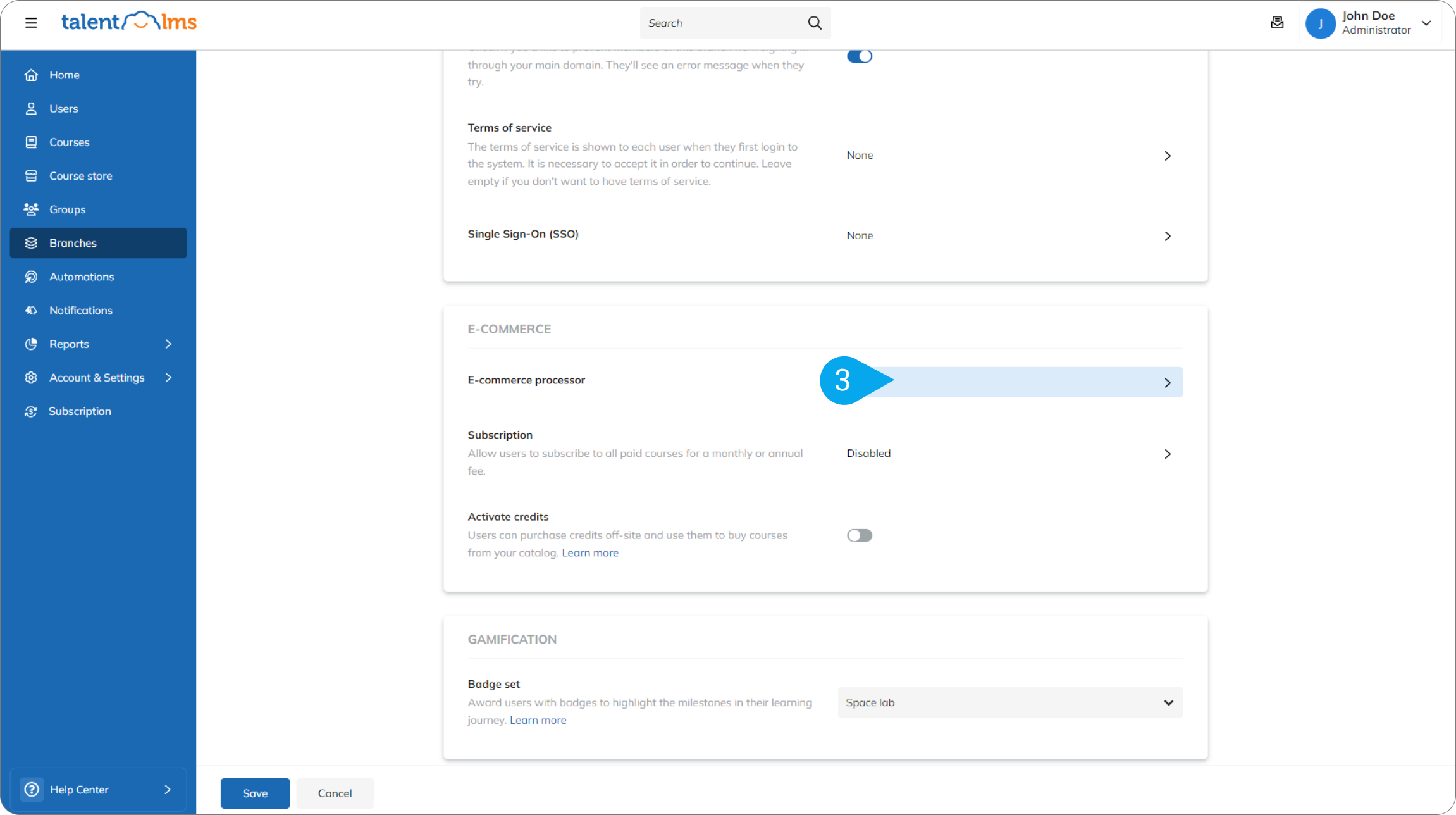Click the search magnifier icon
Screen dimensions: 1456x815
tap(815, 23)
